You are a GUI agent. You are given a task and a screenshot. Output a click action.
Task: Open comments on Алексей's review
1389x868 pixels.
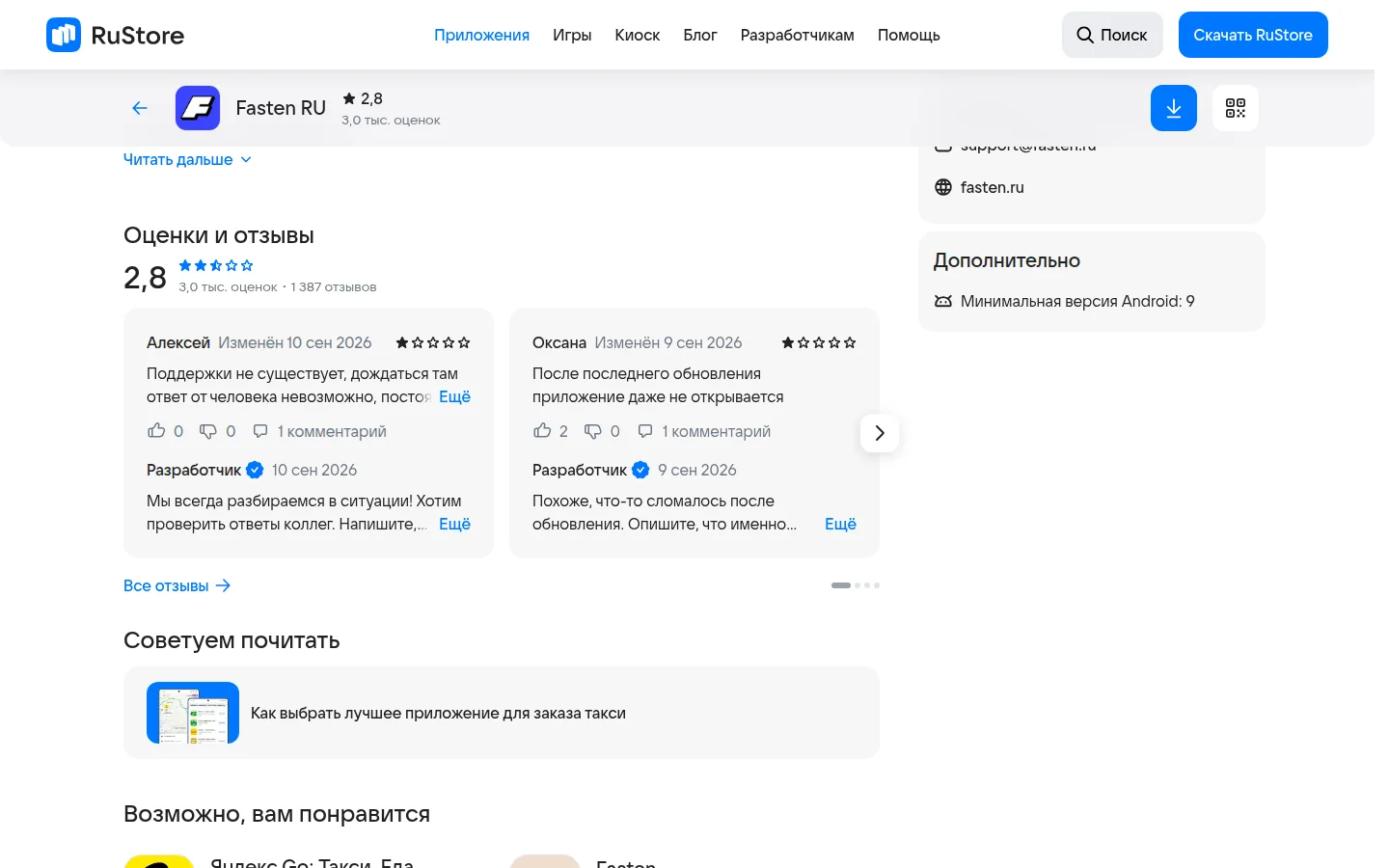[x=319, y=431]
